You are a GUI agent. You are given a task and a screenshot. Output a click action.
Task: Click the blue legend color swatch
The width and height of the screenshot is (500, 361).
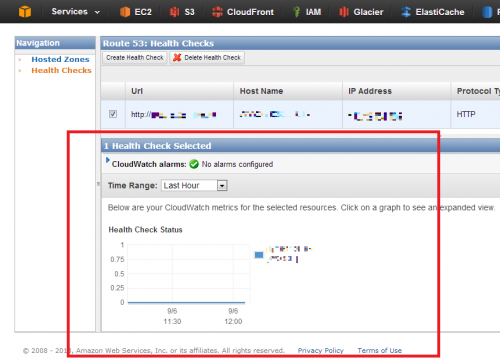tap(259, 255)
